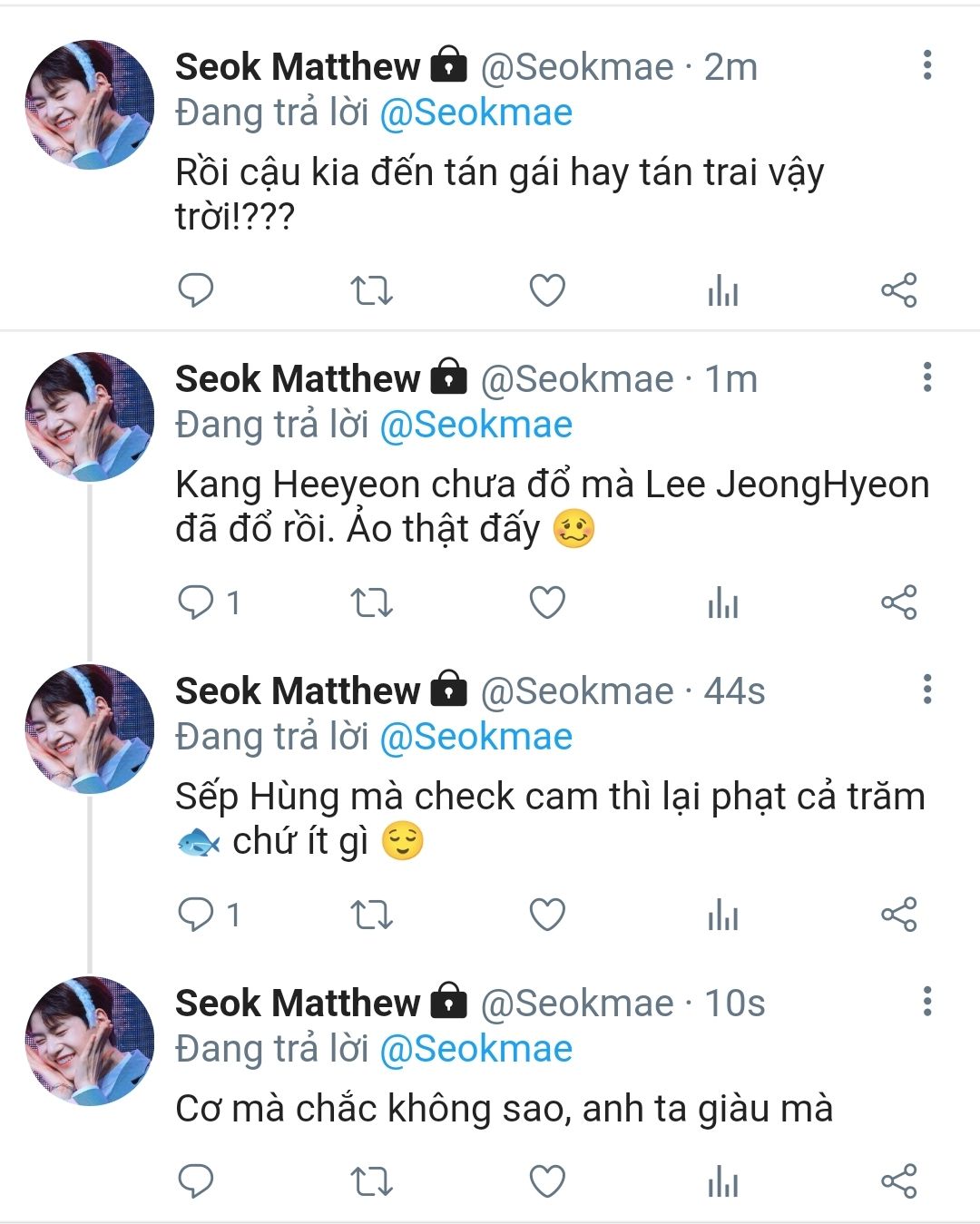Retweet the 'Sếp Hùng' tweet
This screenshot has height=1224, width=980.
coord(371,915)
